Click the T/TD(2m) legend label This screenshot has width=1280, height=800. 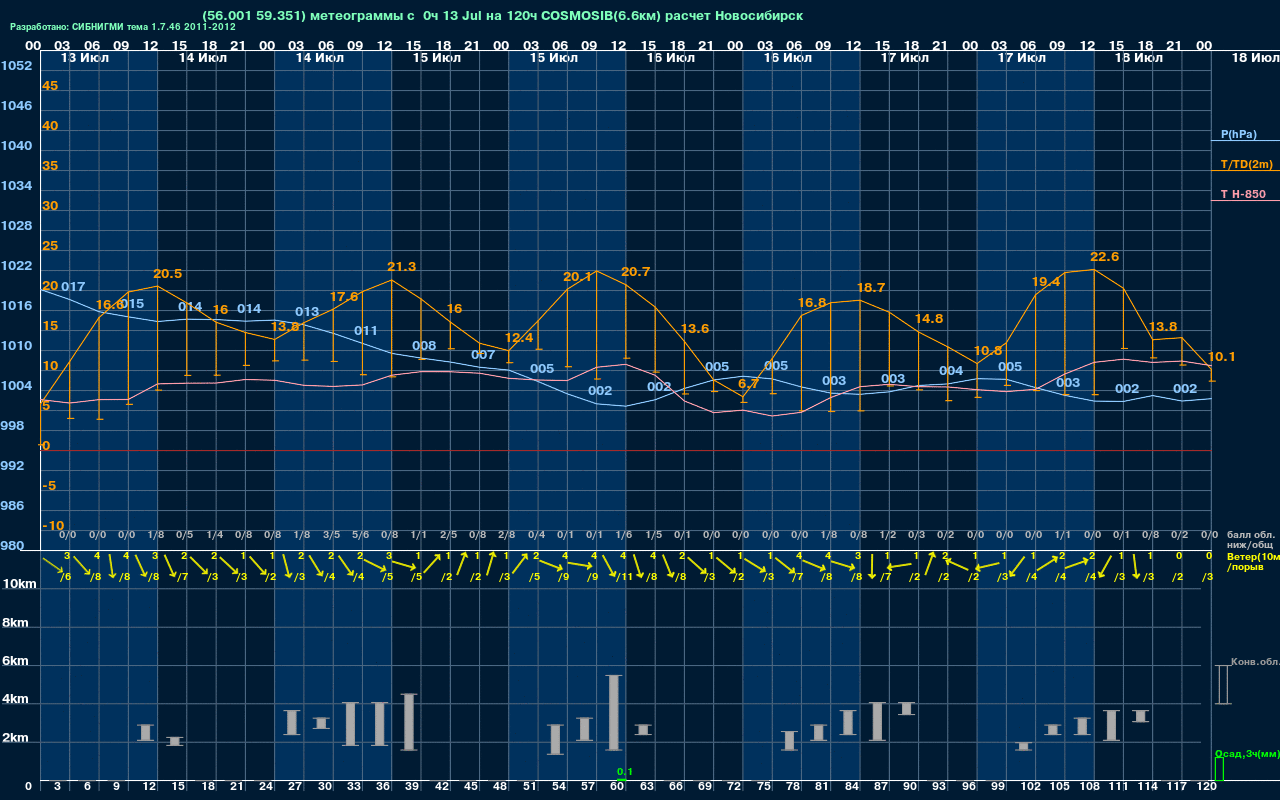click(1246, 164)
